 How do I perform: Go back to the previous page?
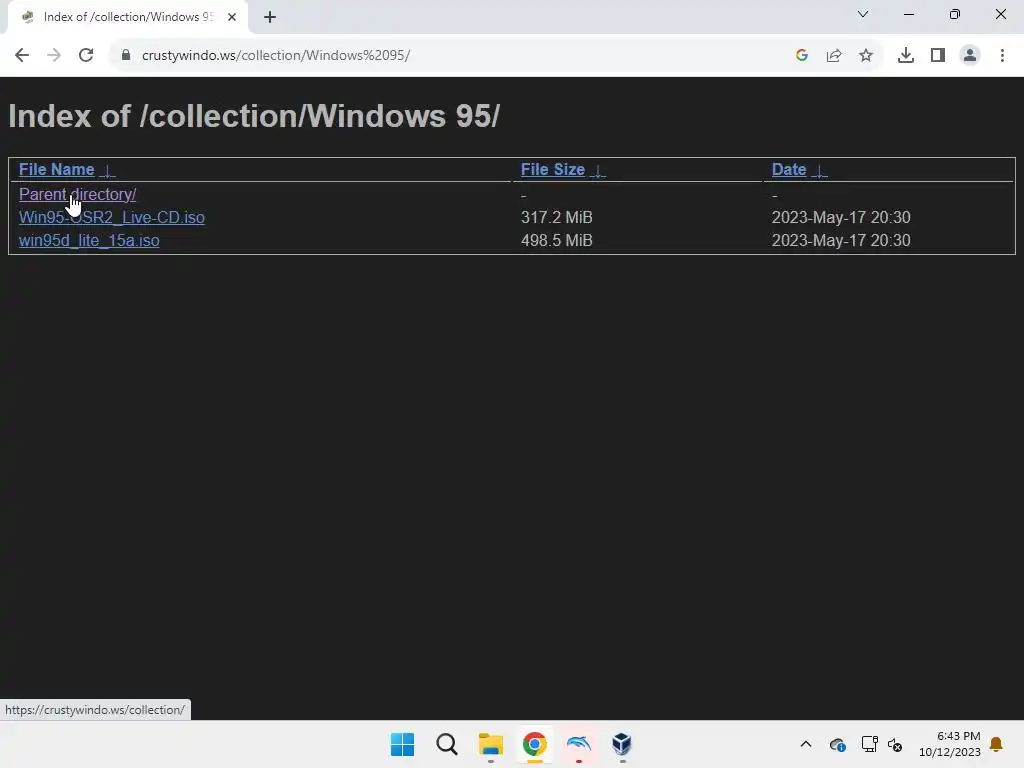(22, 56)
